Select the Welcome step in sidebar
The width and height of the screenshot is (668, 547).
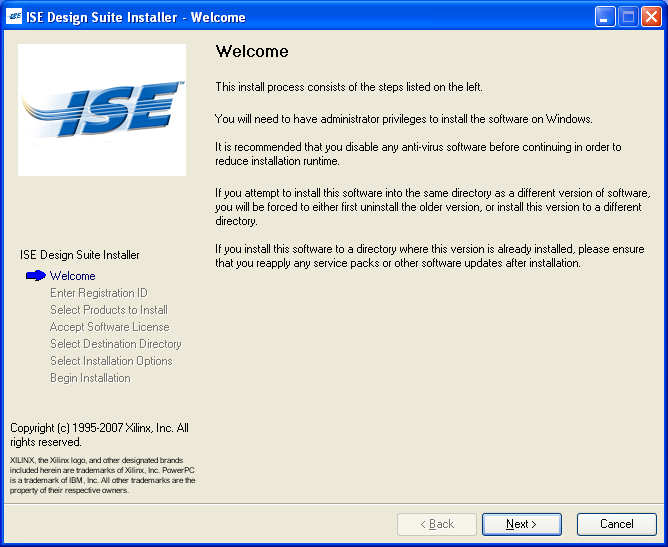[73, 276]
